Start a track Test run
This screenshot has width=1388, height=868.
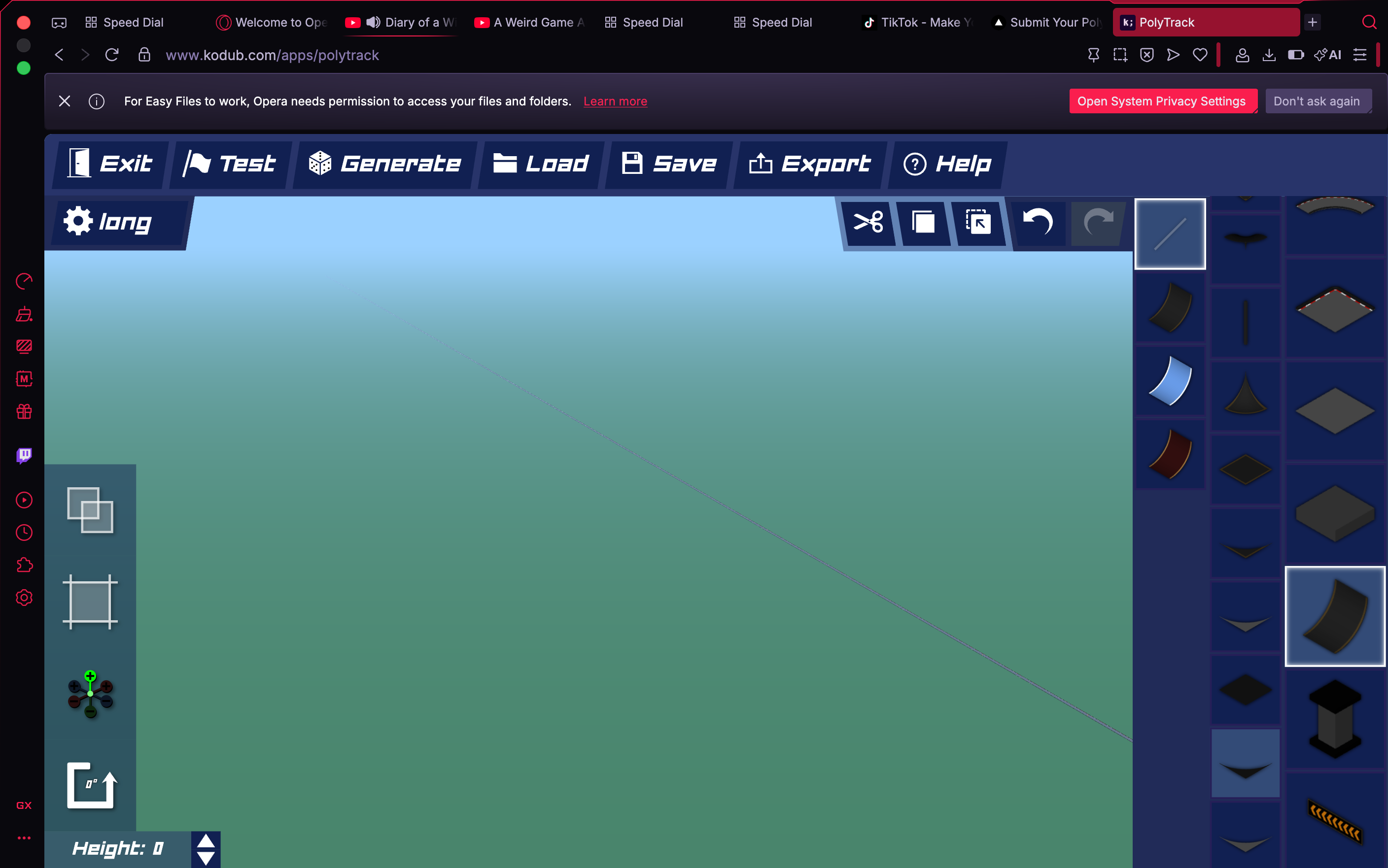[230, 164]
